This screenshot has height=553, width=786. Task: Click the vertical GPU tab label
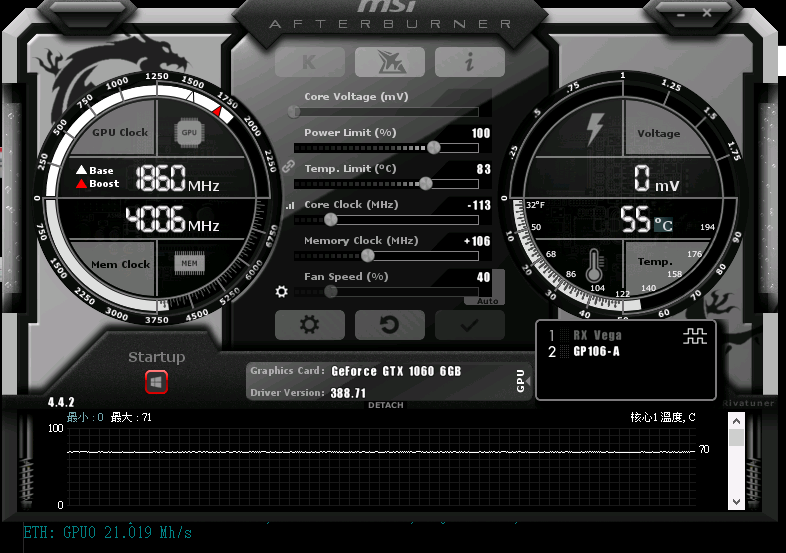(x=520, y=381)
